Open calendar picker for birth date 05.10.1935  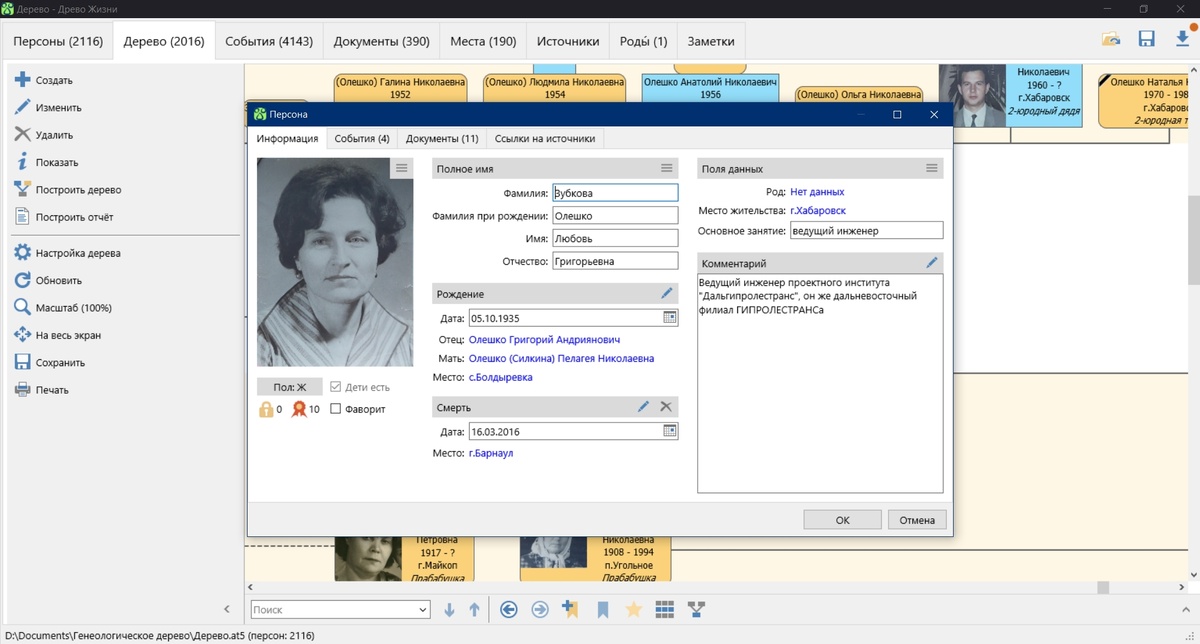670,318
